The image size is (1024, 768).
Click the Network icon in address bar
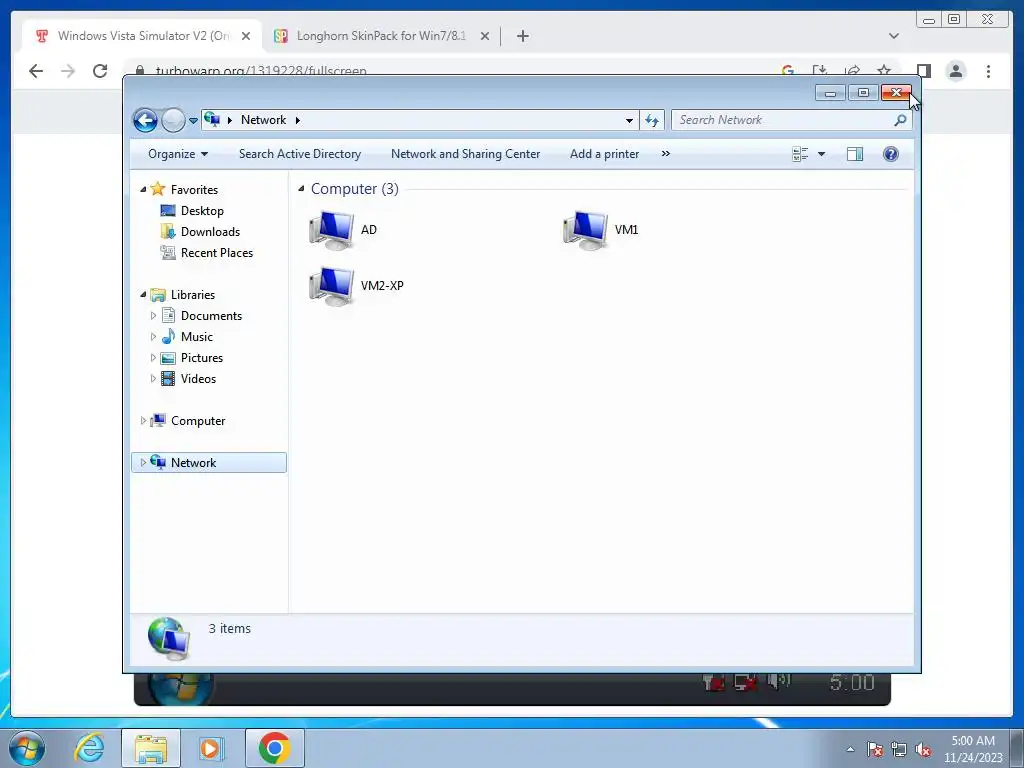[212, 120]
